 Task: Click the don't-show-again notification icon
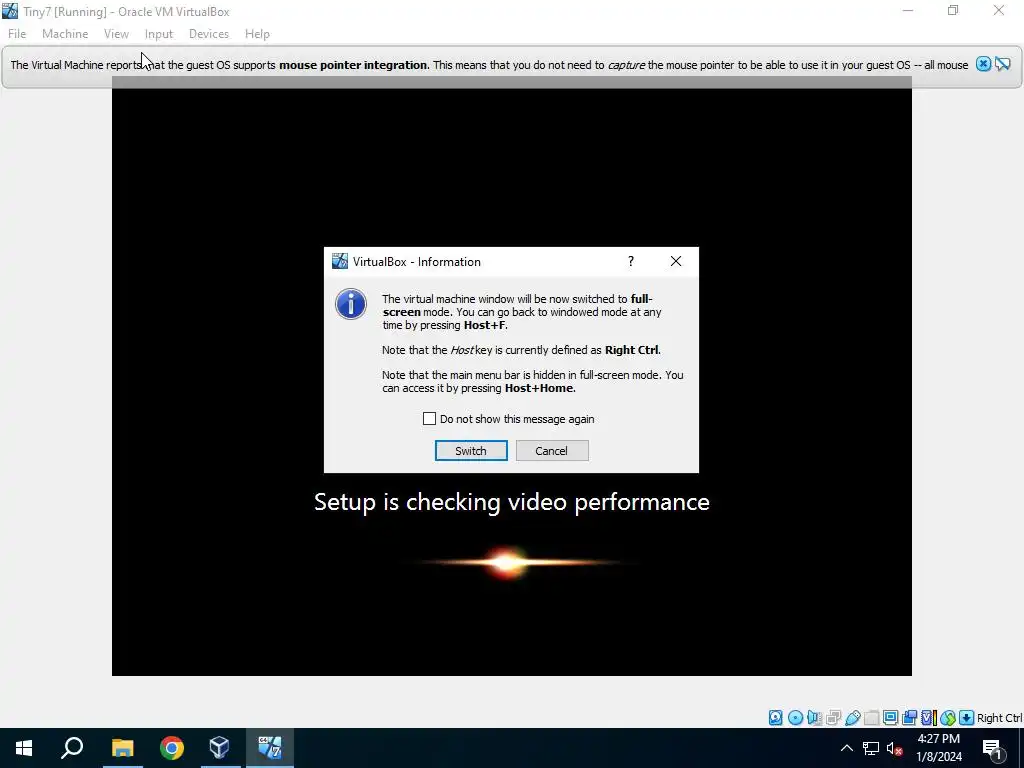pos(1003,64)
